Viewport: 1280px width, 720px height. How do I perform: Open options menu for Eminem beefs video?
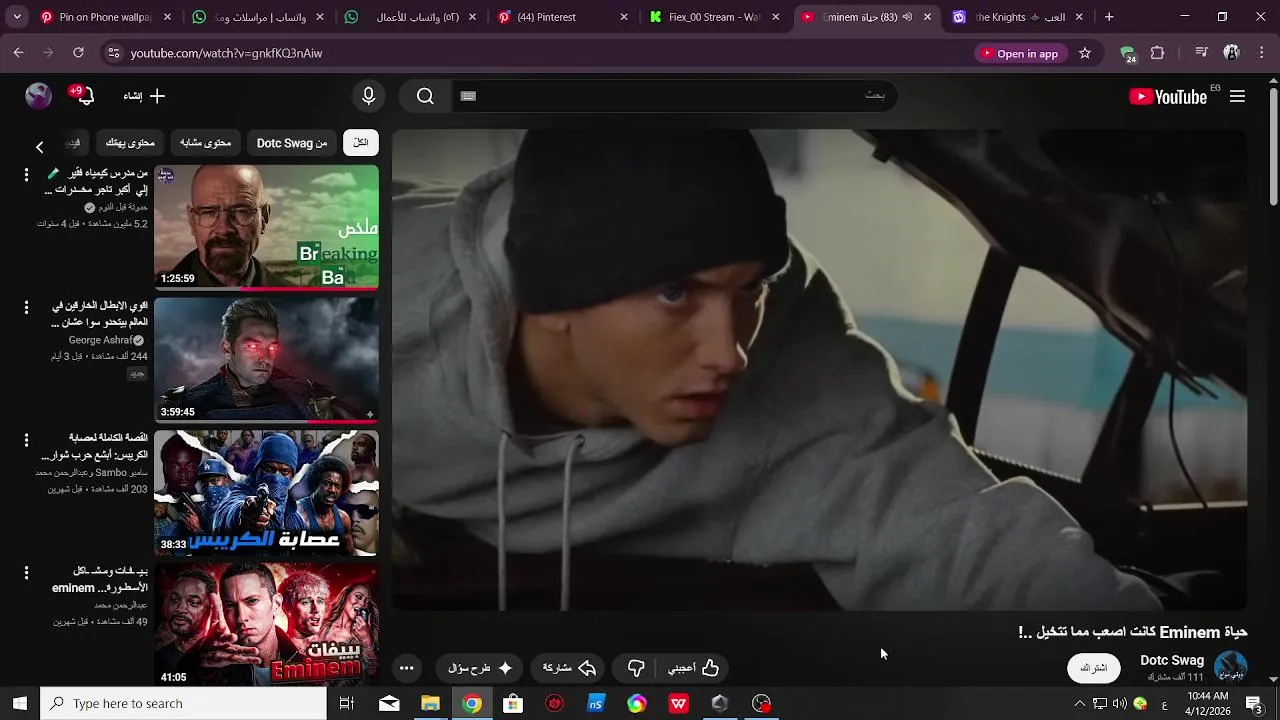point(26,573)
